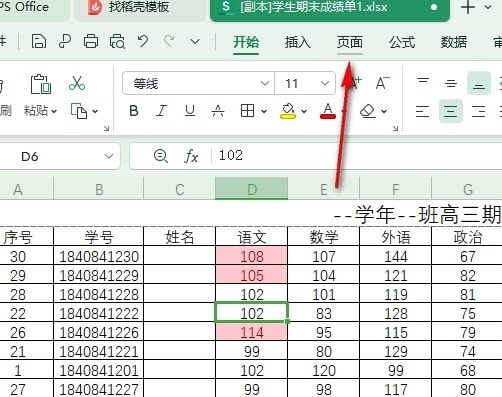Open new tab with plus button
Viewport: 502px width, 397px height.
[x=468, y=7]
